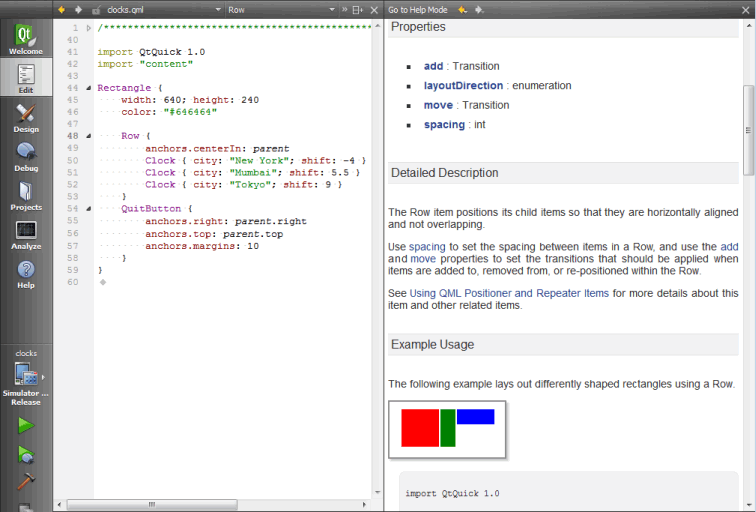Open the layoutDirection property link
Screen dimensions: 756x512
pos(464,86)
